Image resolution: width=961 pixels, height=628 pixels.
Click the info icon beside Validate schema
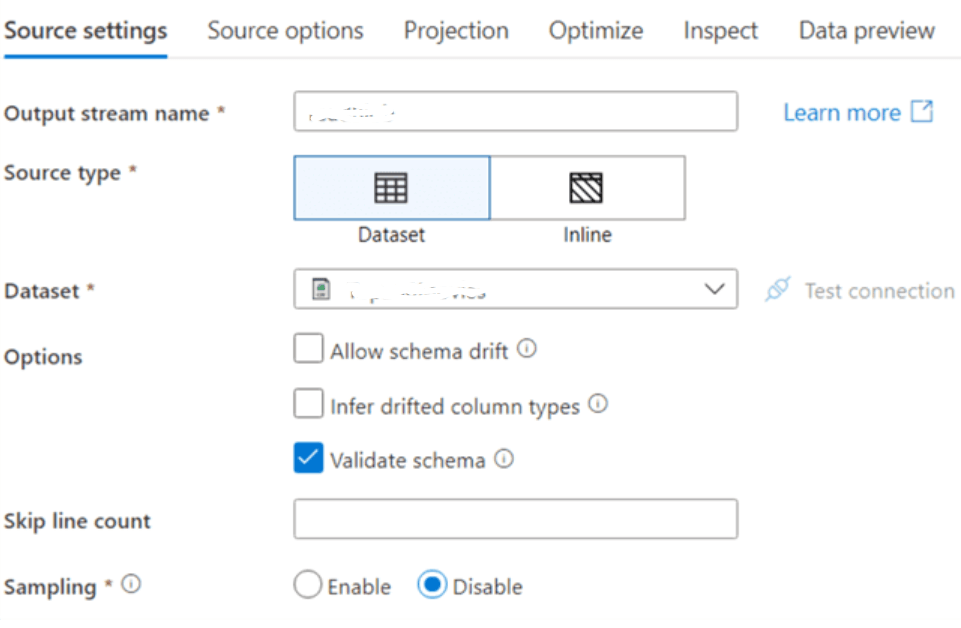505,458
